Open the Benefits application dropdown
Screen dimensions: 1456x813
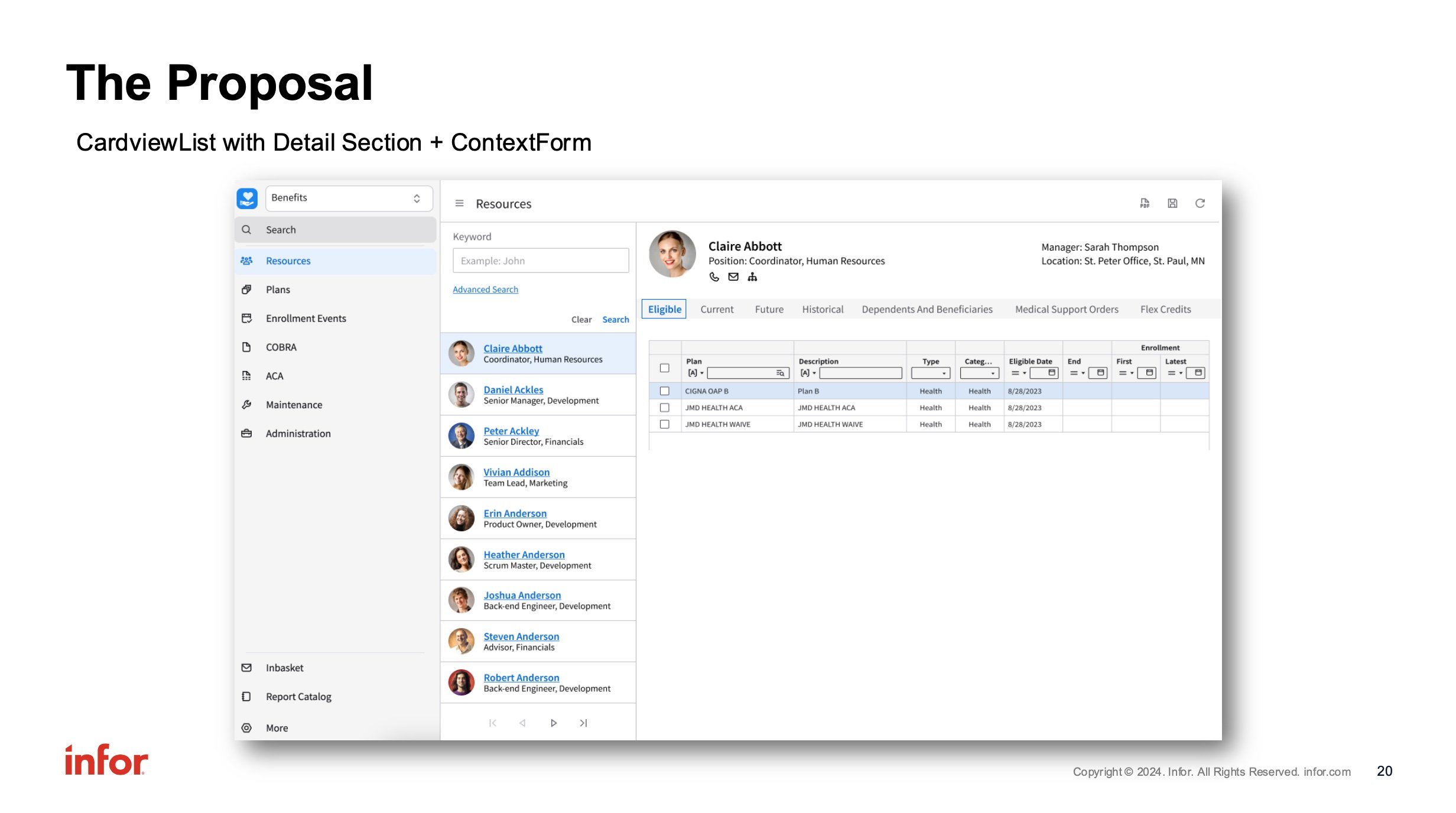click(349, 198)
